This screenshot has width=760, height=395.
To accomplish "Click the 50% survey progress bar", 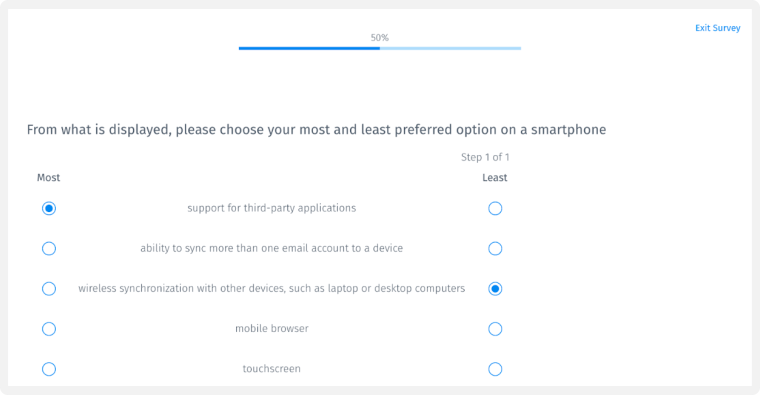I will click(x=380, y=48).
